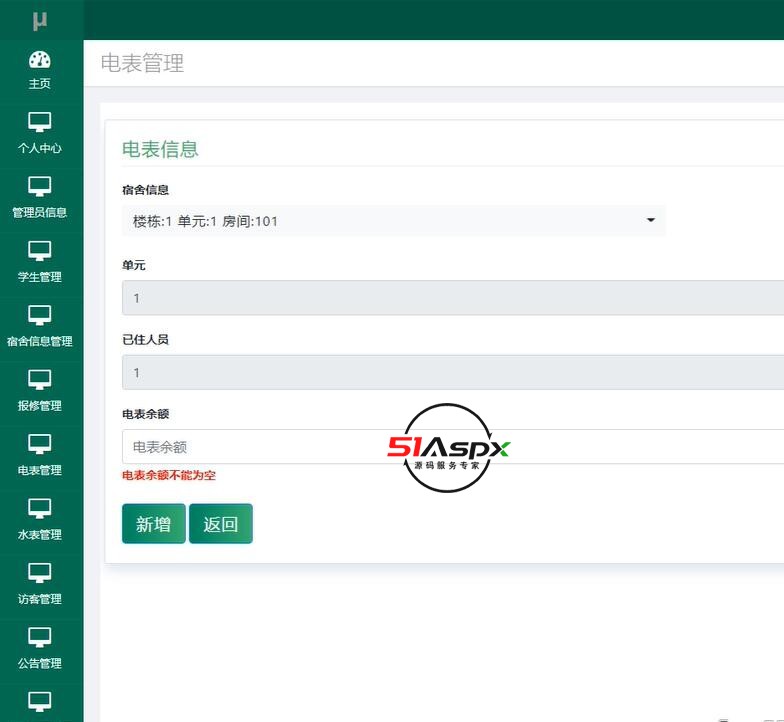The height and width of the screenshot is (722, 784).
Task: Click the 个人中心 monitor icon
Action: coord(40,123)
